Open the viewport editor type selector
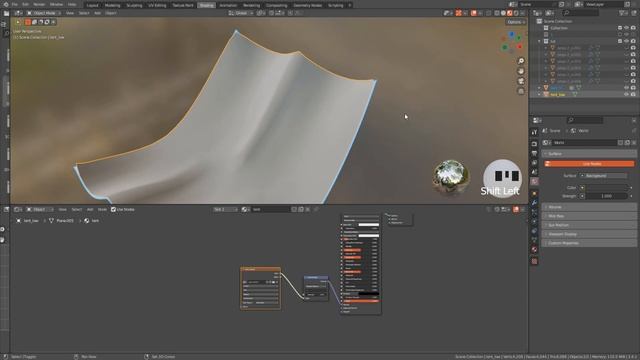This screenshot has height=360, width=640. [18, 13]
